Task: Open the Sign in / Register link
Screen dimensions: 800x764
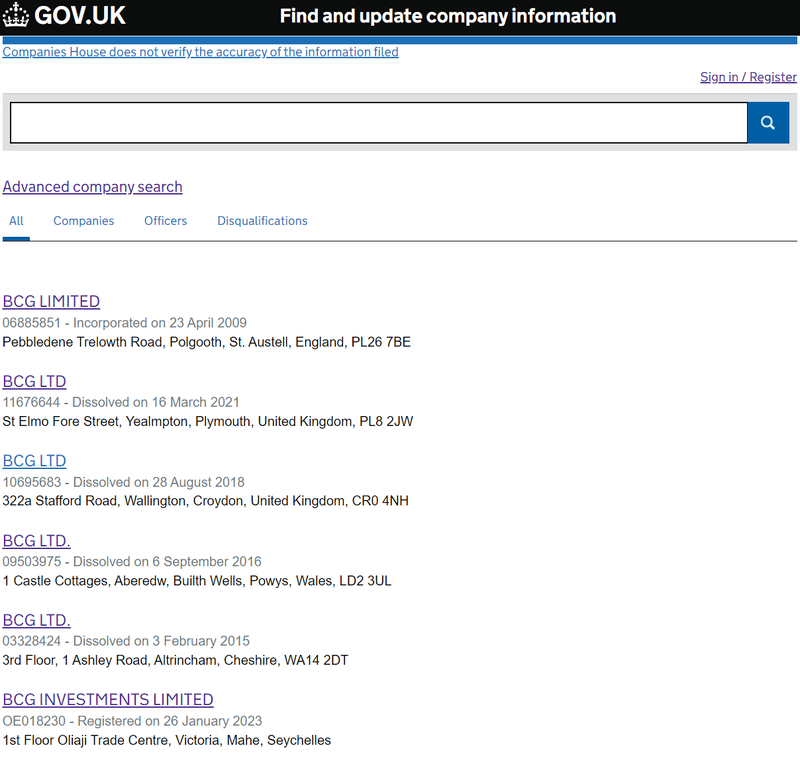Action: [748, 77]
